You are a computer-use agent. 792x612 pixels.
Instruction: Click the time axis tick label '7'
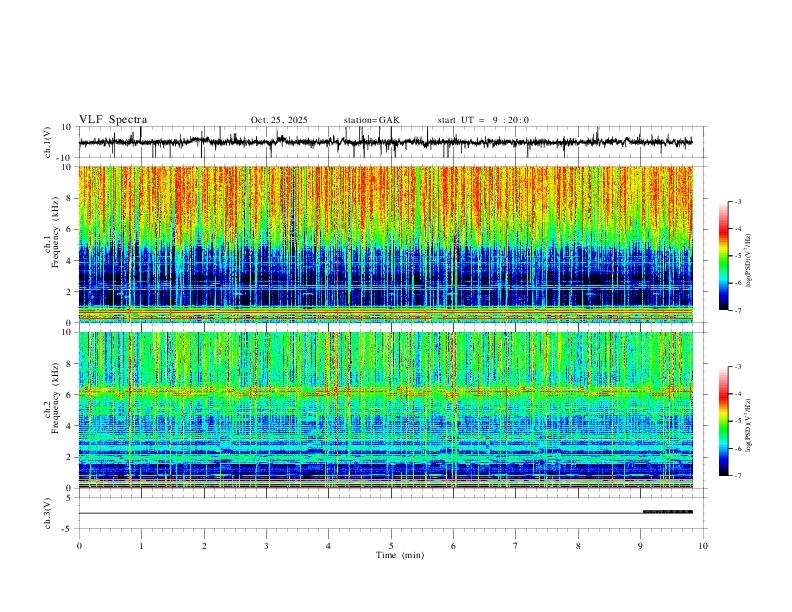(x=516, y=546)
